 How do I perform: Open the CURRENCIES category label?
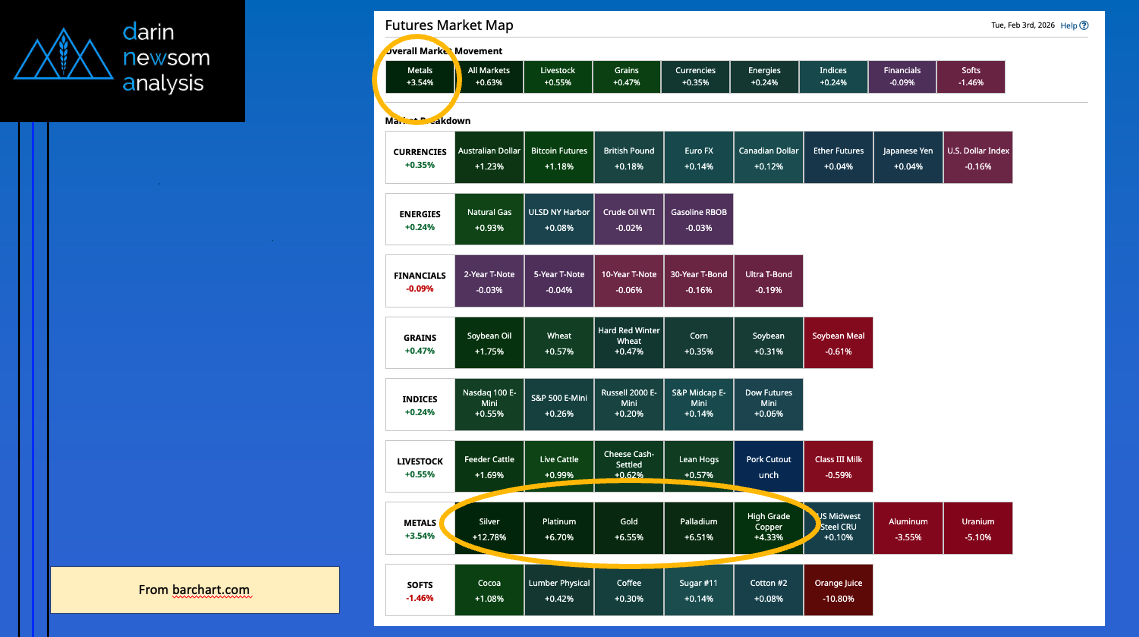click(x=419, y=158)
